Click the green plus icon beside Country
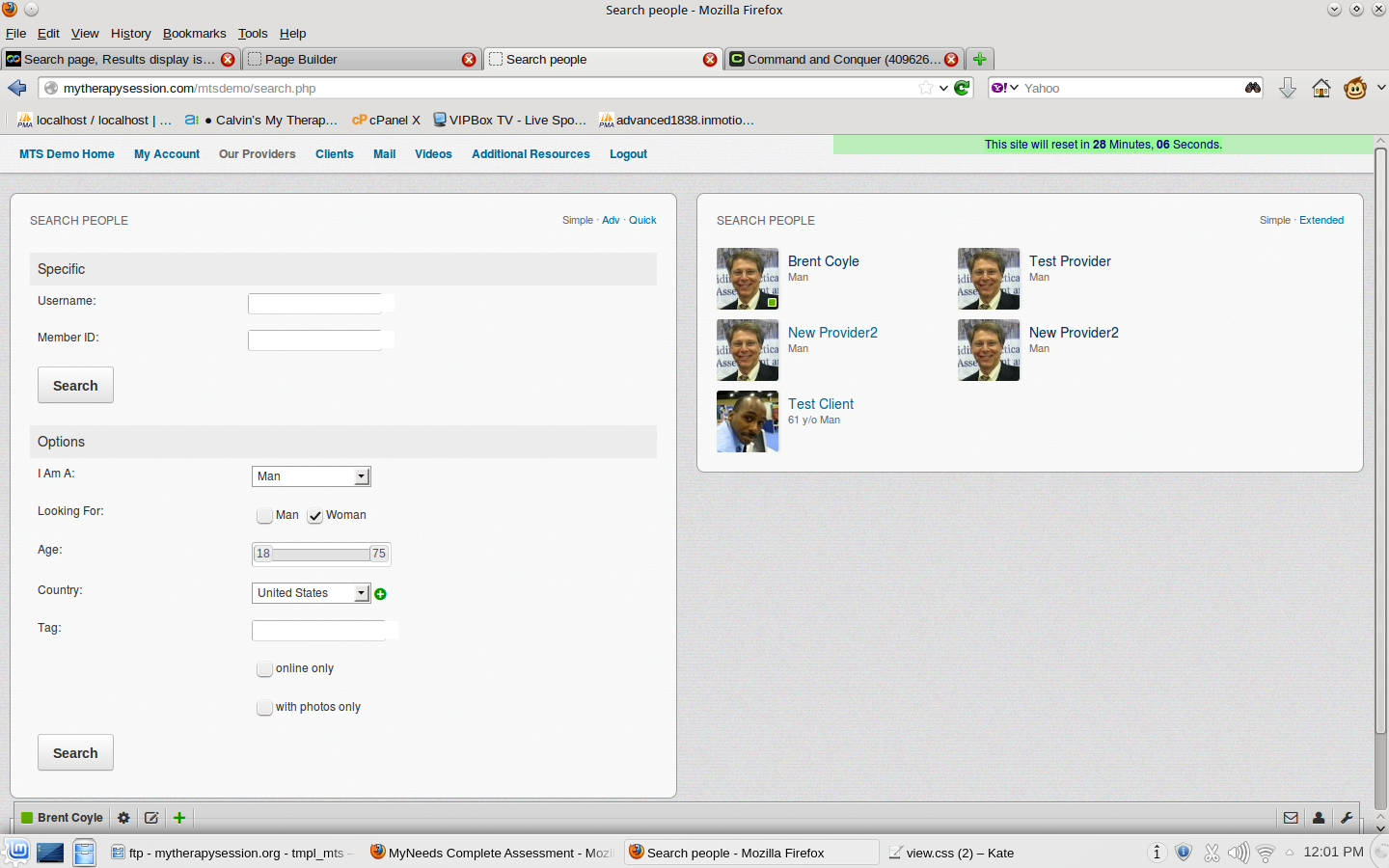The height and width of the screenshot is (868, 1389). coord(380,594)
